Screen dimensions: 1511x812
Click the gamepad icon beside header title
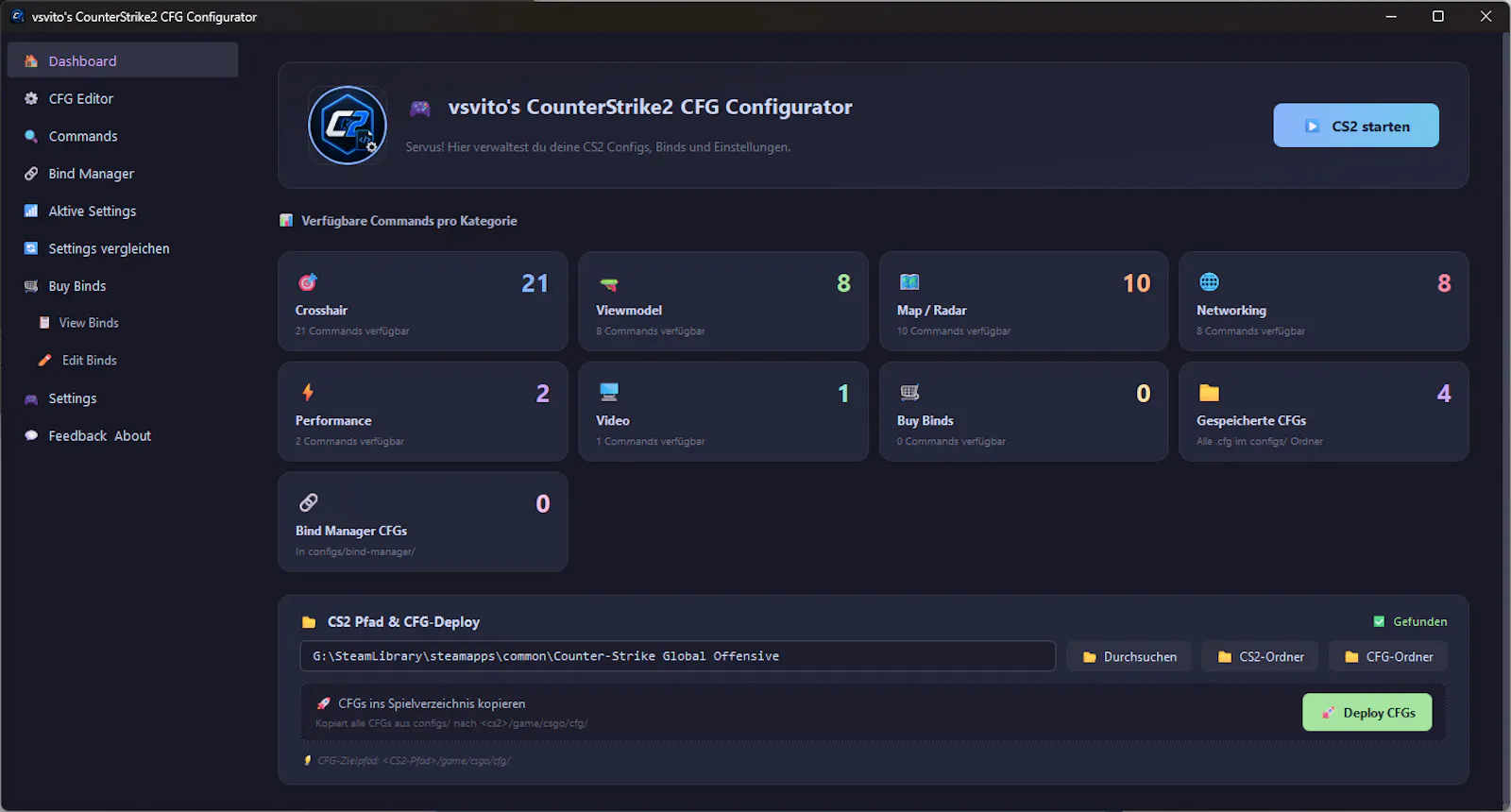click(420, 109)
